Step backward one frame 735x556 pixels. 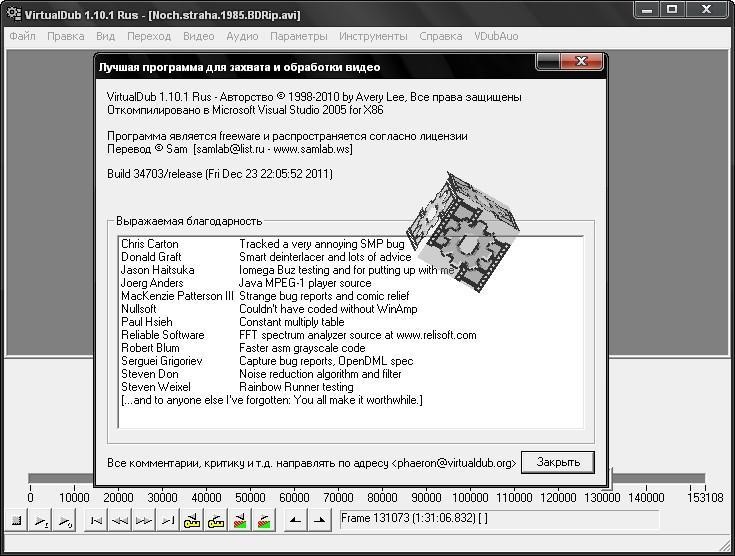[x=120, y=520]
